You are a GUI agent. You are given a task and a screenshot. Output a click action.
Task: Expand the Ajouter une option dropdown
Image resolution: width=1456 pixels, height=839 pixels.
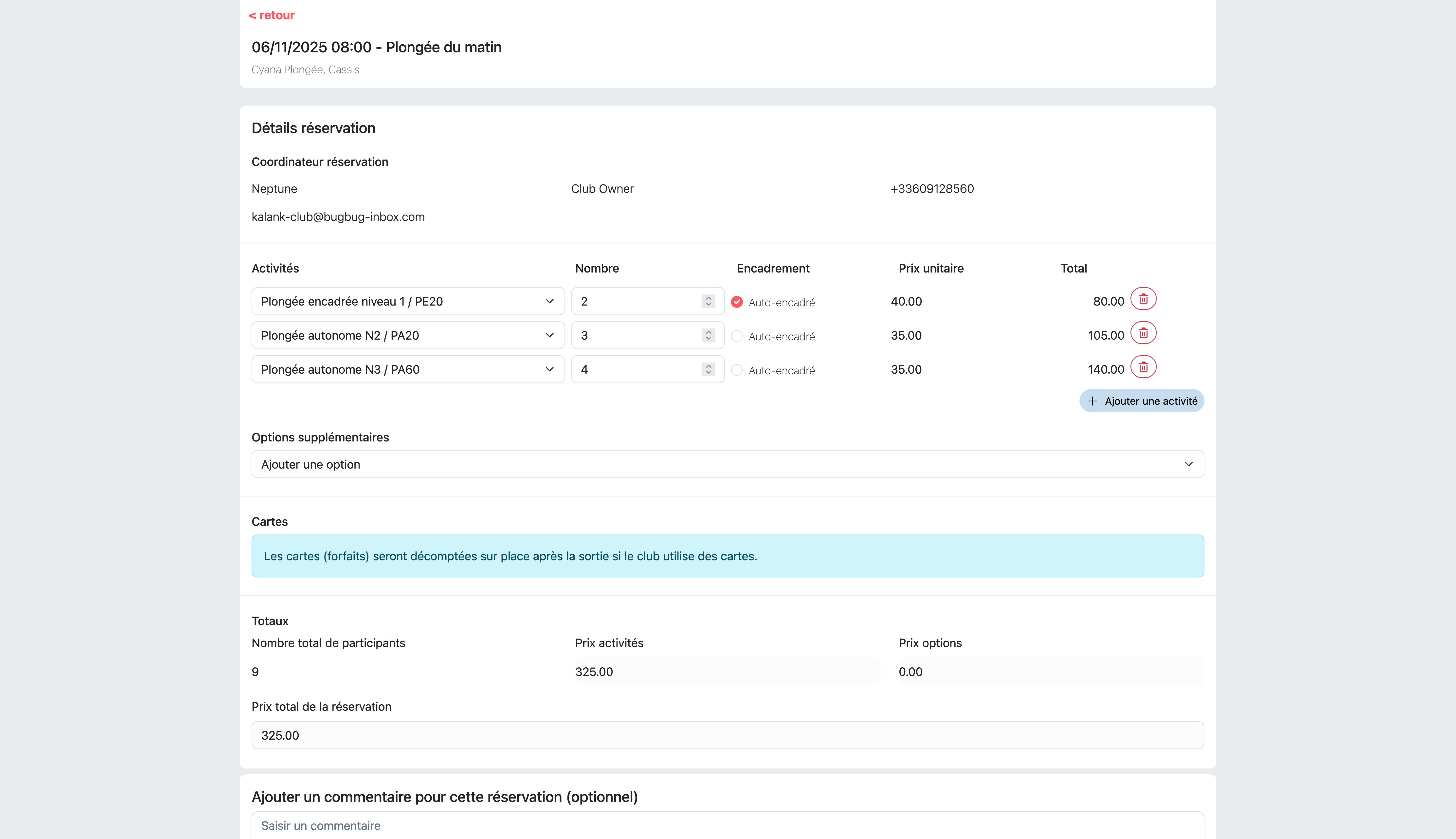coord(728,464)
